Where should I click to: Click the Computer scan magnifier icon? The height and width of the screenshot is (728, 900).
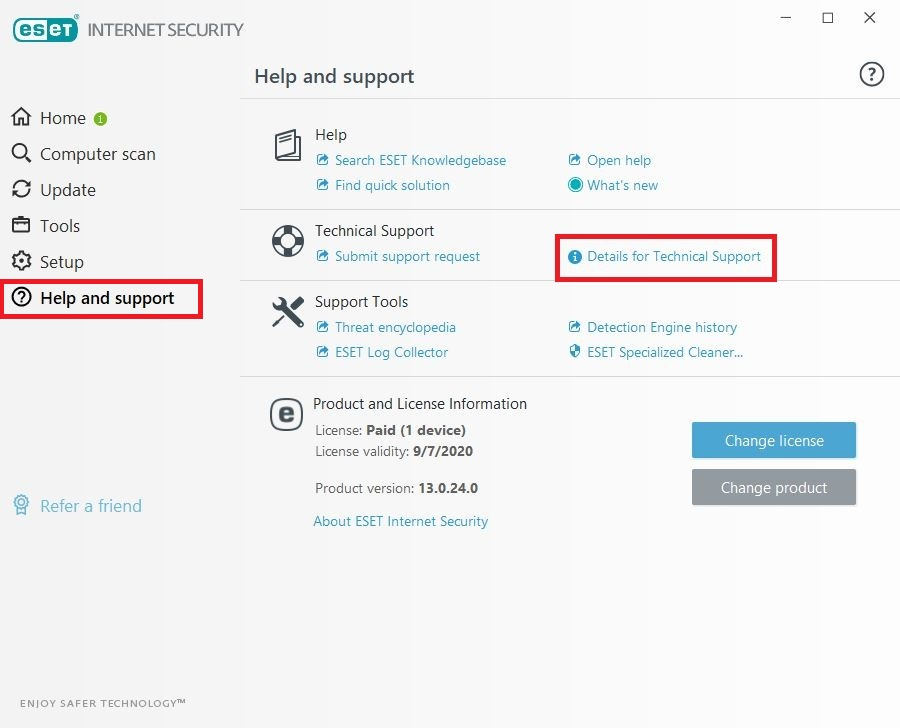coord(21,153)
